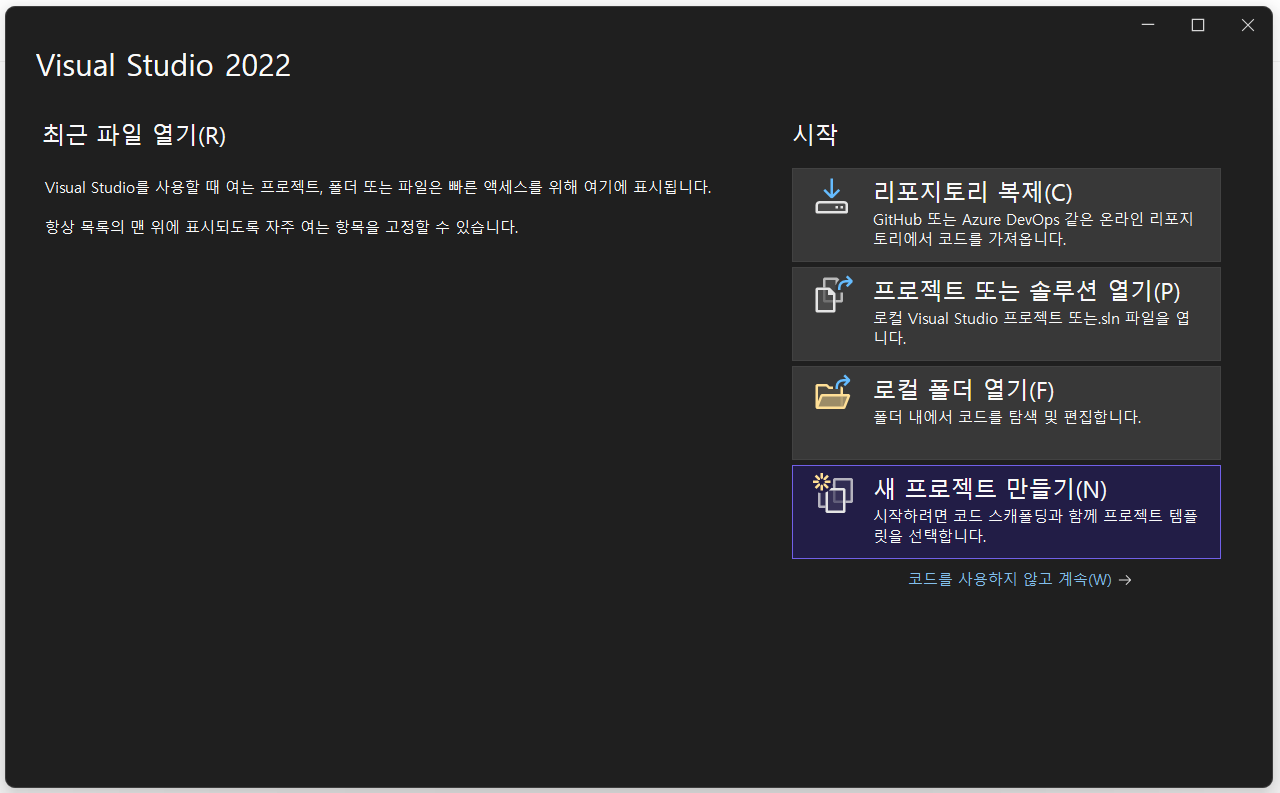1280x793 pixels.
Task: Click text about pinning frequently opened items
Action: 282,227
